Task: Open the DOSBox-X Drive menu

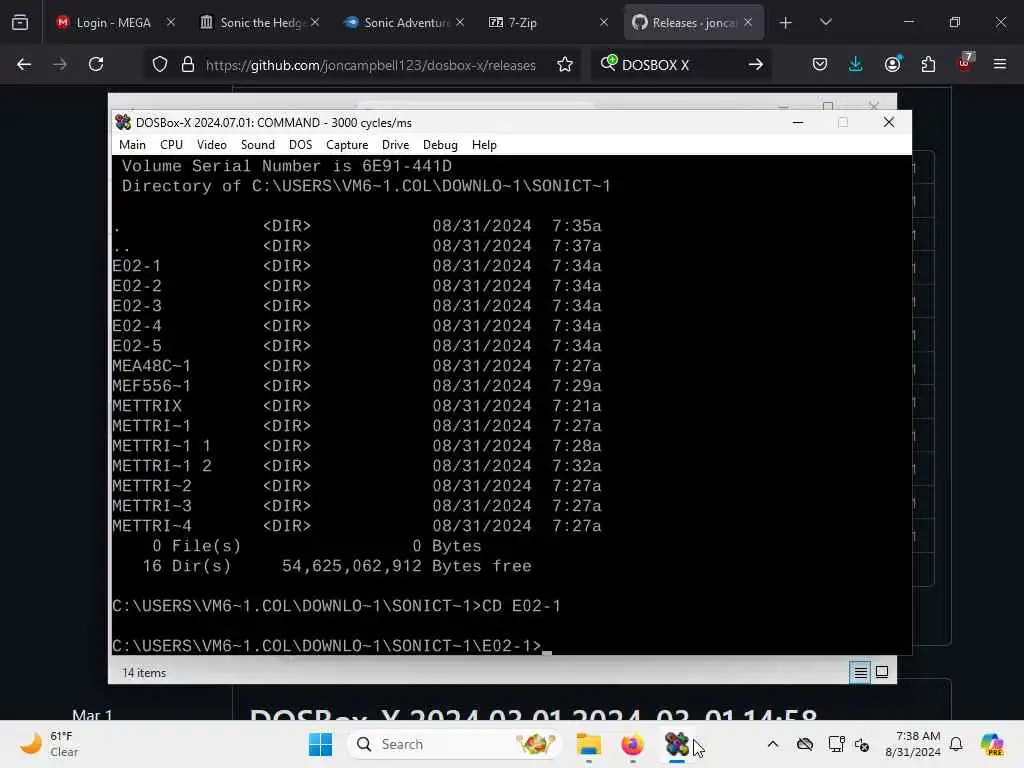Action: pyautogui.click(x=395, y=145)
